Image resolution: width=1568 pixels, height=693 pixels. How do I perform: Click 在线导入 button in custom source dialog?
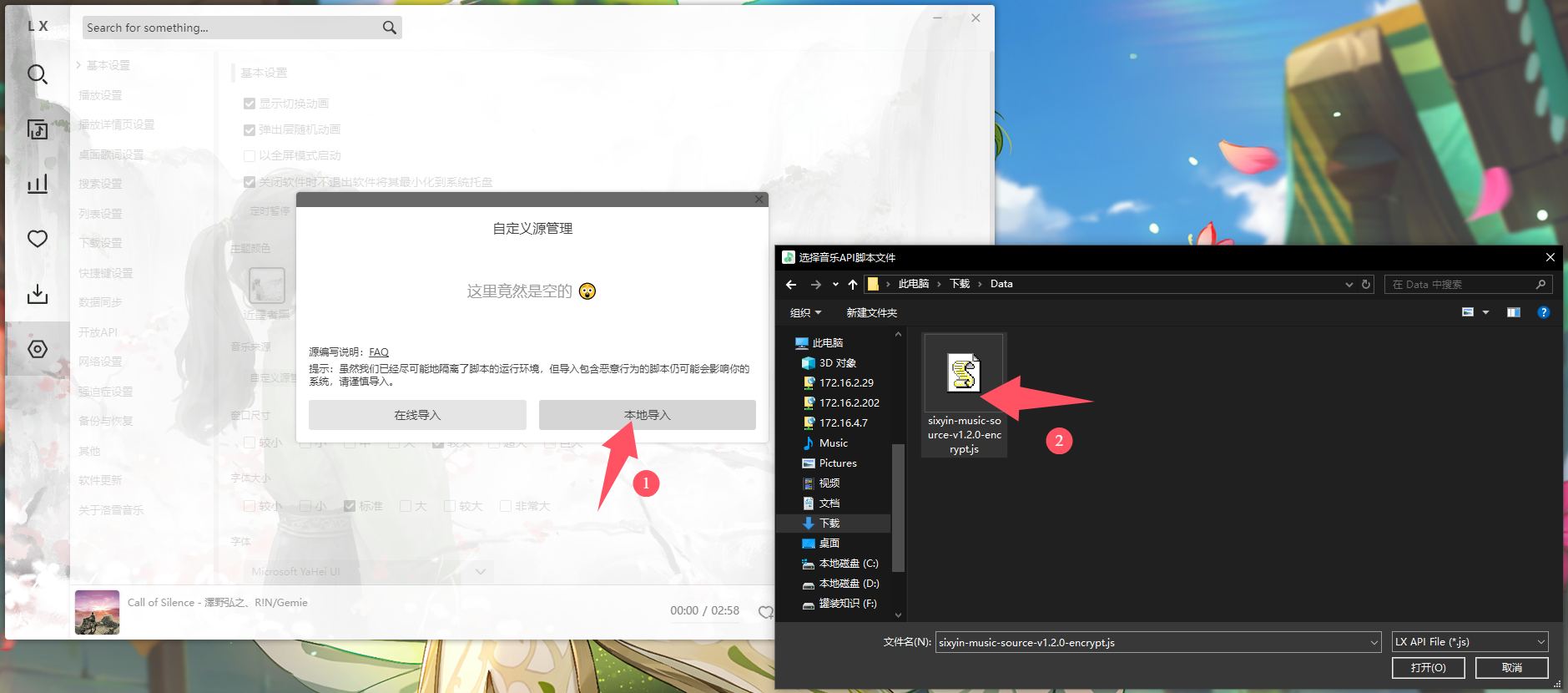(417, 415)
